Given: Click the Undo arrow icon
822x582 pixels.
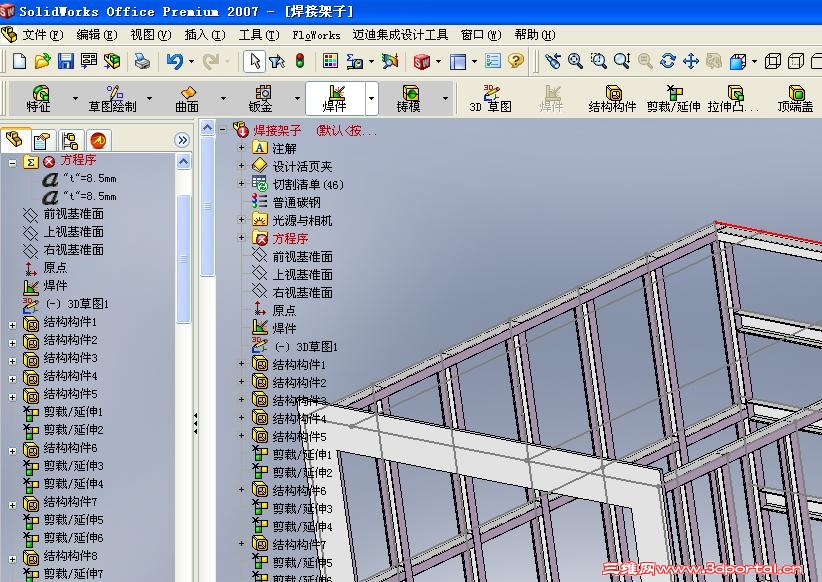Looking at the screenshot, I should point(175,61).
